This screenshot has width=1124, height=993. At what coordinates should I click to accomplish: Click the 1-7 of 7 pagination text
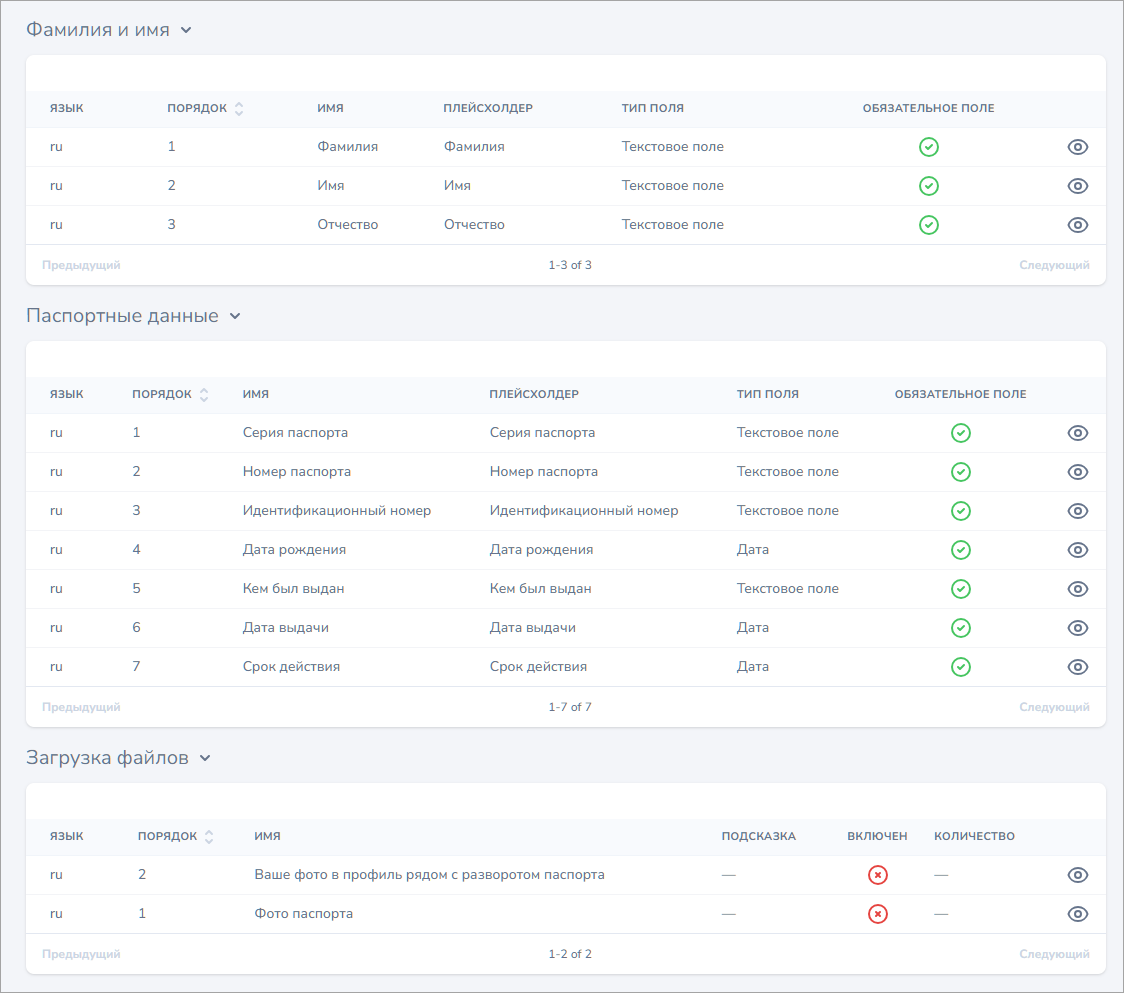pos(570,707)
